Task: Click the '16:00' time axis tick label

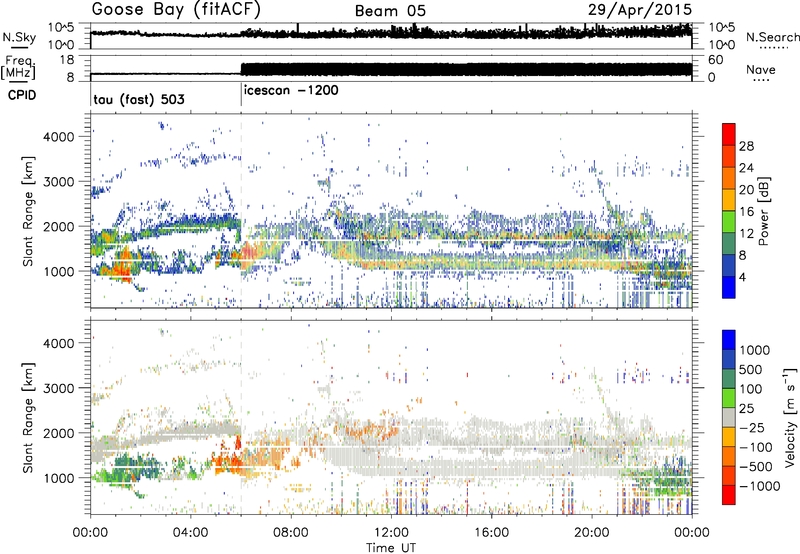Action: 491,533
